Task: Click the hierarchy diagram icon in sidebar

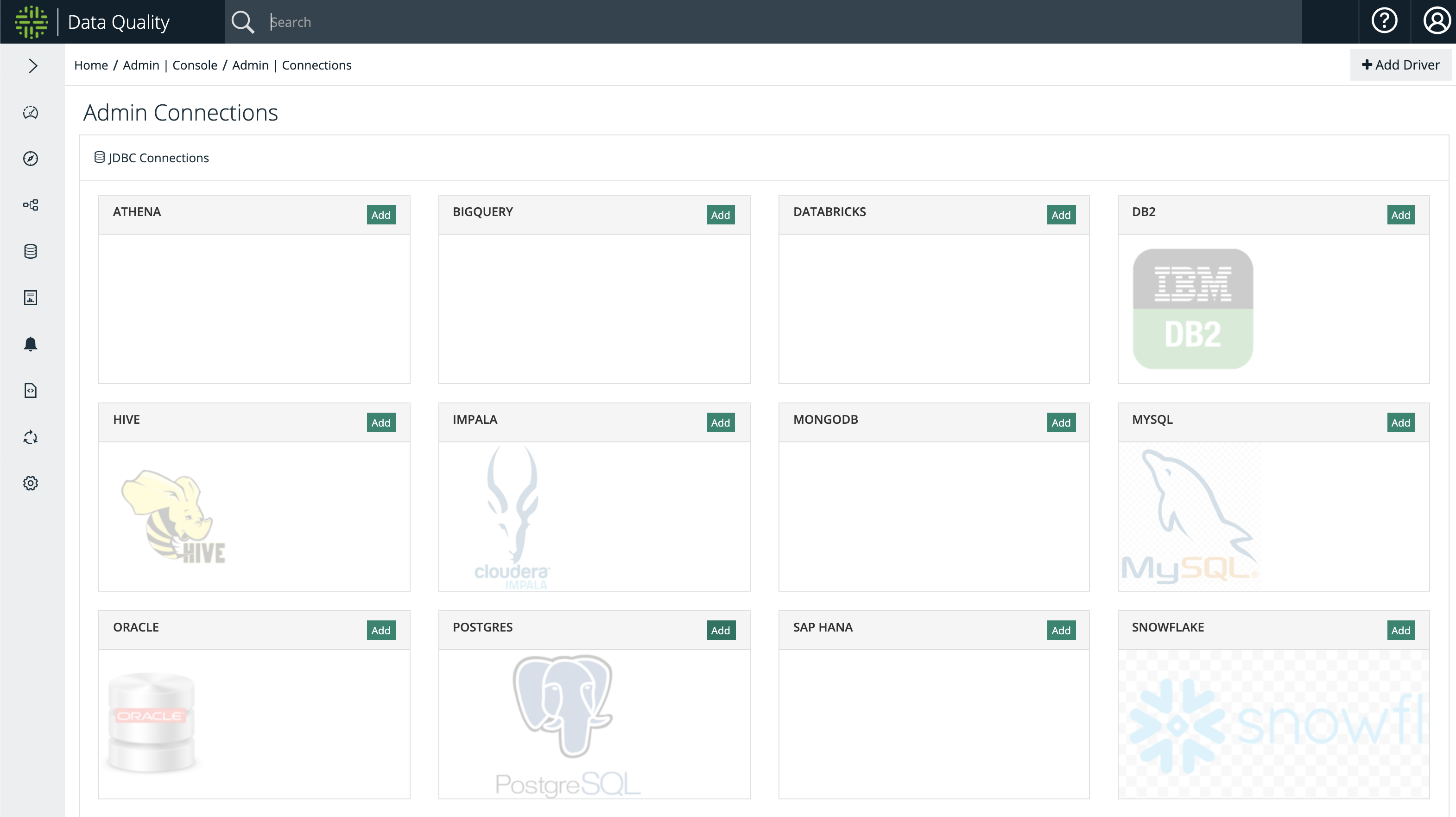Action: pyautogui.click(x=31, y=205)
